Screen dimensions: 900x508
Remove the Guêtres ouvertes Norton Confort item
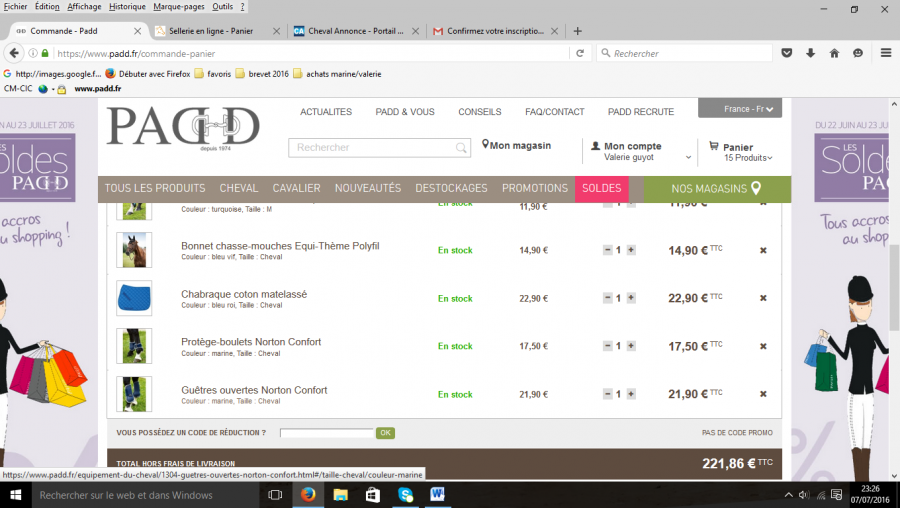[x=763, y=394]
